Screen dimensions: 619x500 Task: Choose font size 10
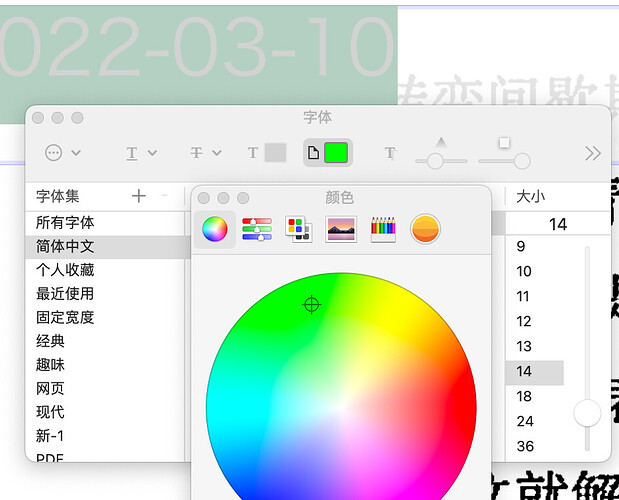click(x=535, y=272)
